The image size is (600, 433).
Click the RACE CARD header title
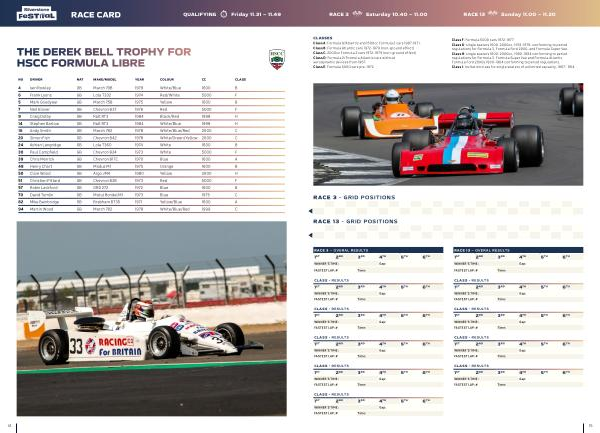[96, 15]
